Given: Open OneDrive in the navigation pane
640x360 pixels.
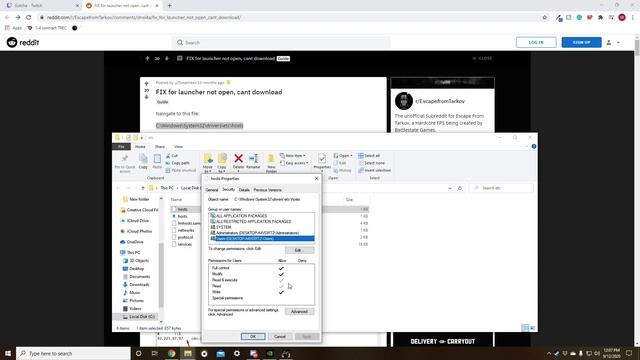Looking at the screenshot, I should (135, 242).
